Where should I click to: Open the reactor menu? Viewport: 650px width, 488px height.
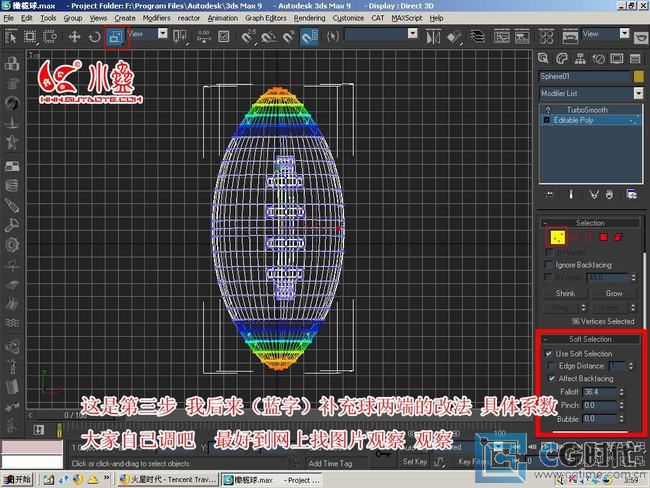point(189,18)
